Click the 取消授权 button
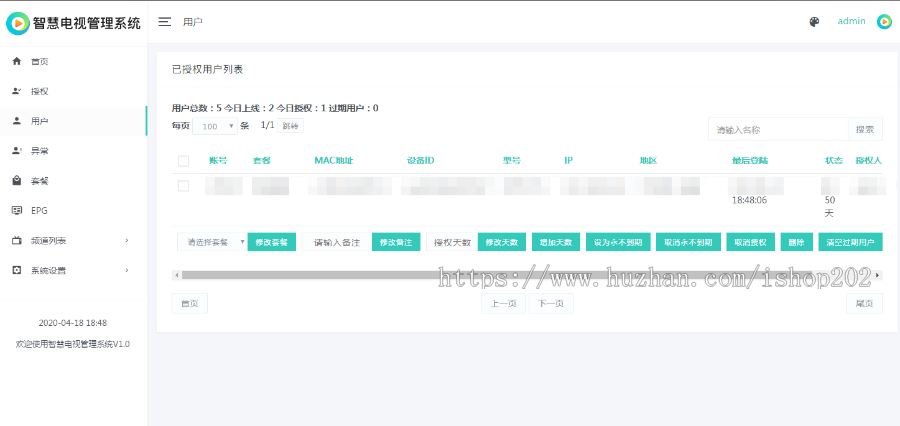This screenshot has height=426, width=900. (x=750, y=242)
